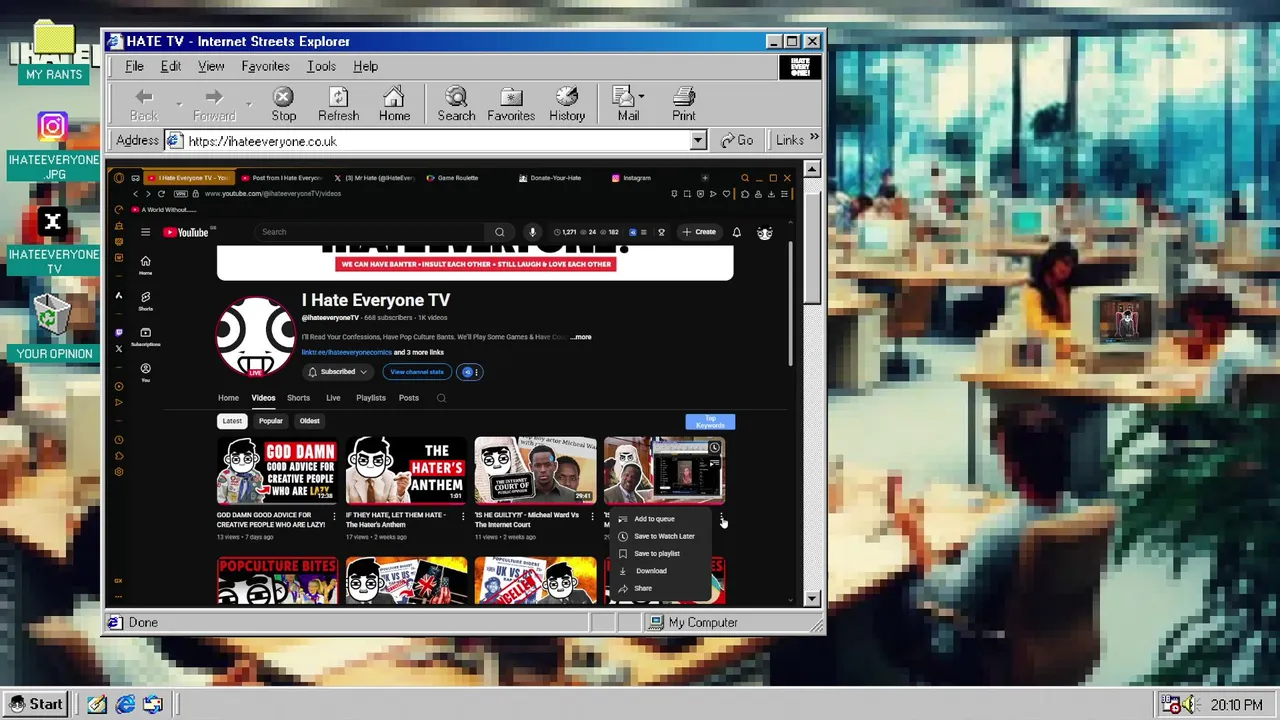The image size is (1280, 720).
Task: Open options for The Hater's Anthem video
Action: (x=463, y=517)
